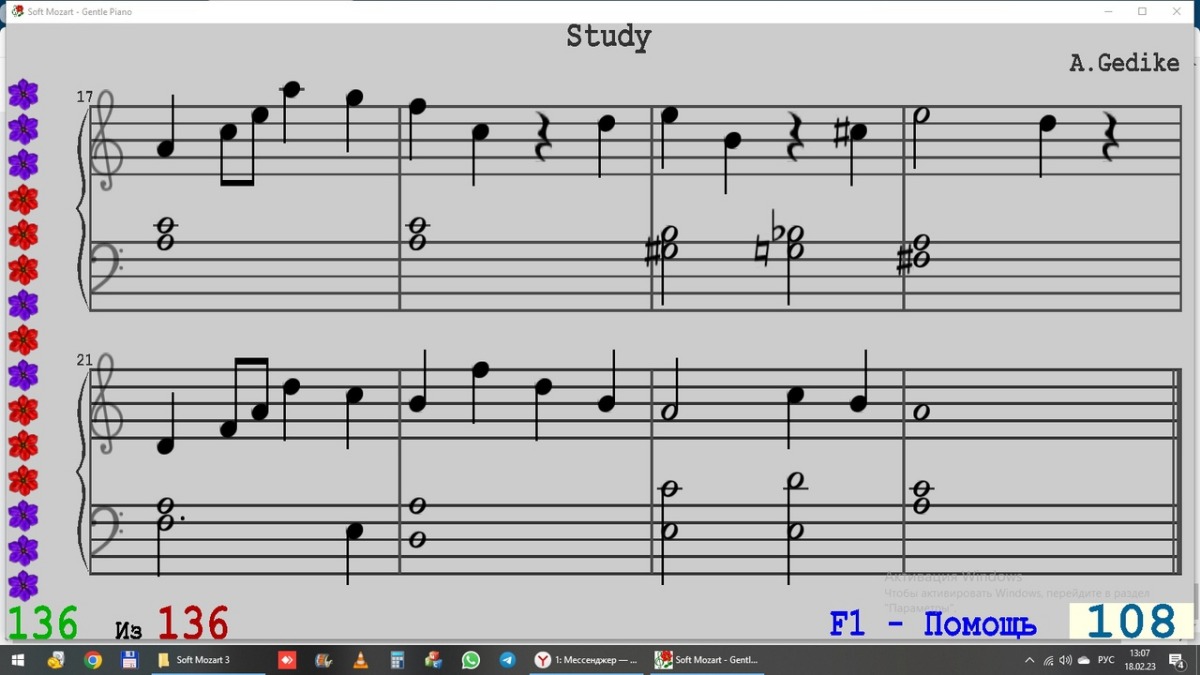Minimize the Gentle Piano window

coord(1109,11)
